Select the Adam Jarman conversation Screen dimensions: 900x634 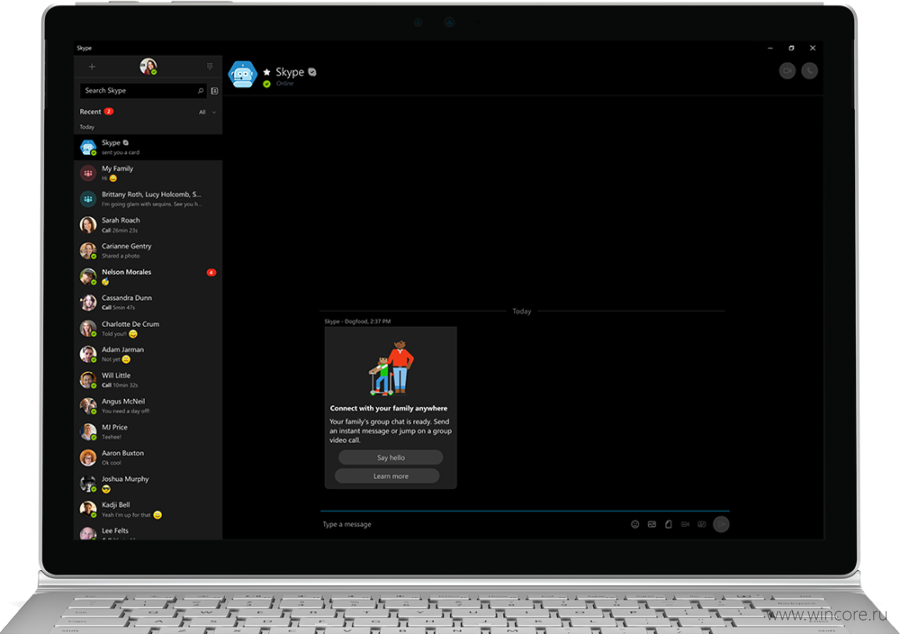148,354
